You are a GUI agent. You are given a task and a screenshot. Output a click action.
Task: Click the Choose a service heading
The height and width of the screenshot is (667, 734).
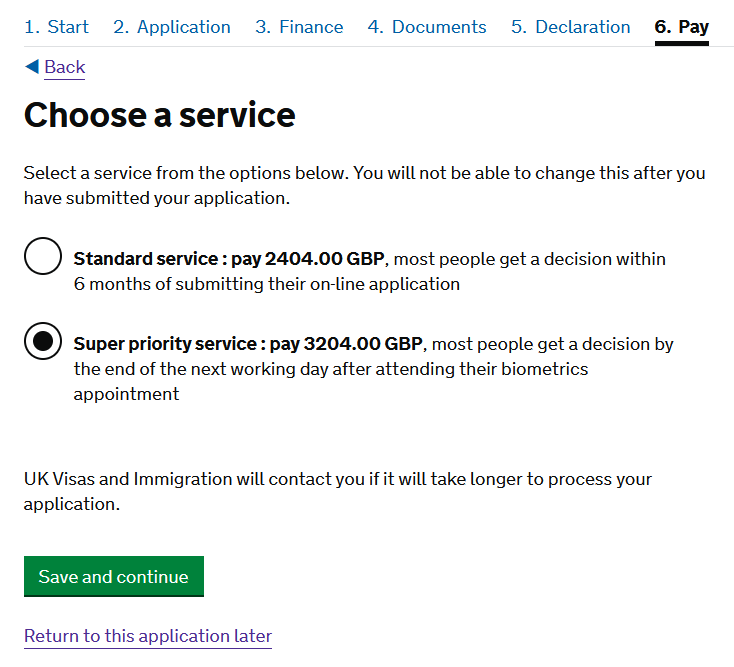(160, 115)
